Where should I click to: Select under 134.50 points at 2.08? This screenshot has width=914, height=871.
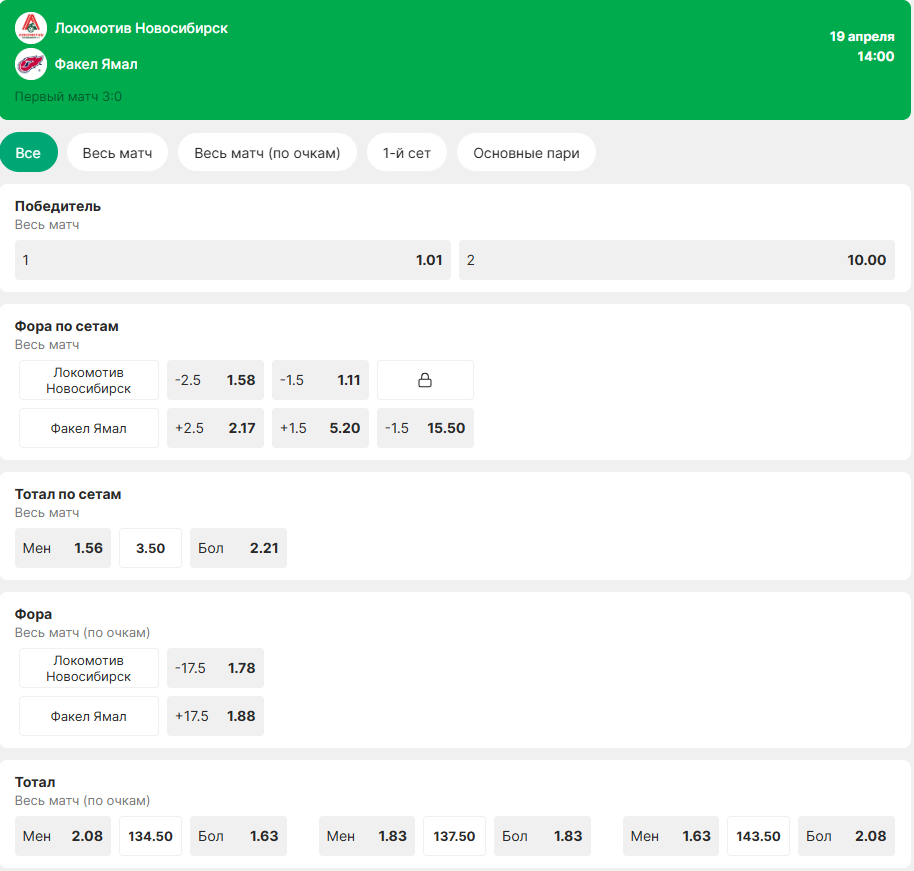tap(63, 836)
